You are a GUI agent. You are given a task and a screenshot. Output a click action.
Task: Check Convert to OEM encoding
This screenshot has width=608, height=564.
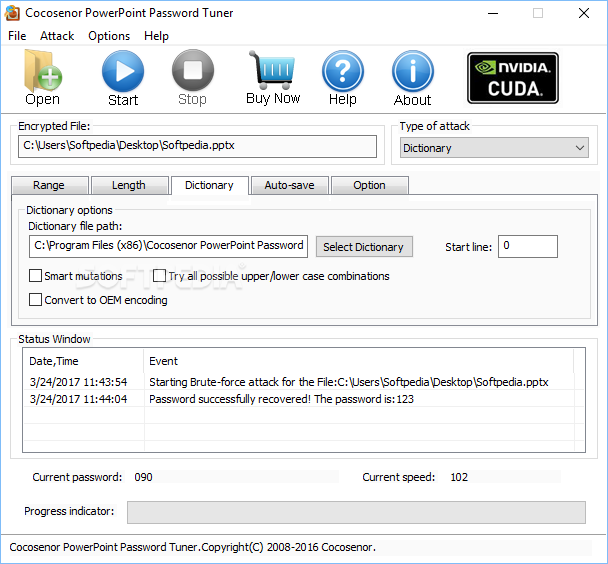[35, 300]
